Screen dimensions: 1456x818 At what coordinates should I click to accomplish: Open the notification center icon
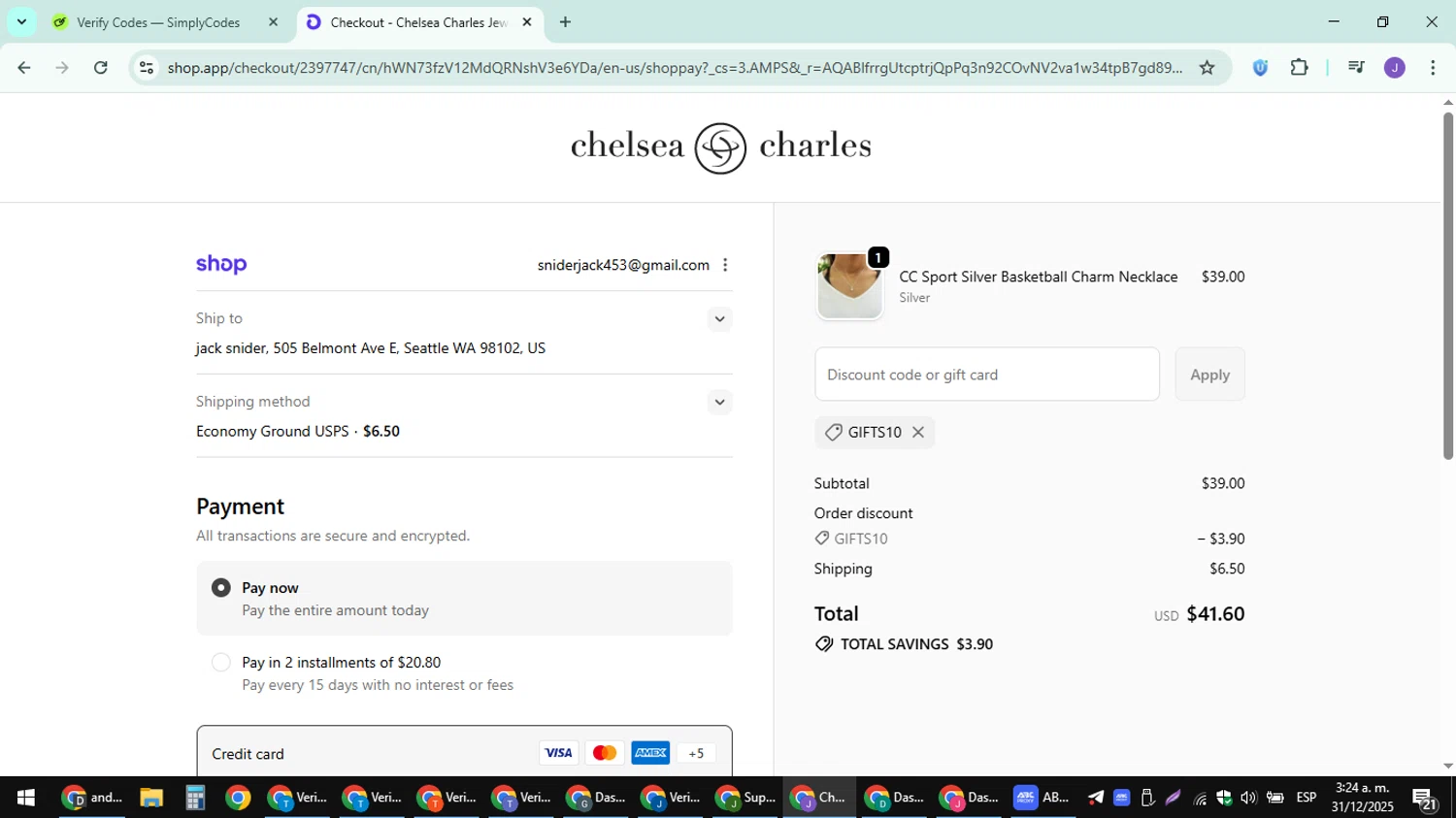pyautogui.click(x=1425, y=799)
